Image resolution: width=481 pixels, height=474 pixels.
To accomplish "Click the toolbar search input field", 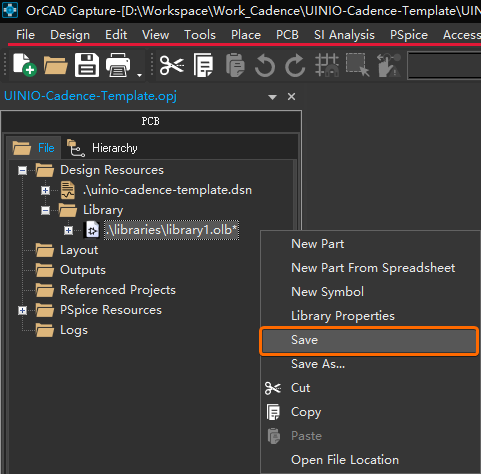I will 444,65.
